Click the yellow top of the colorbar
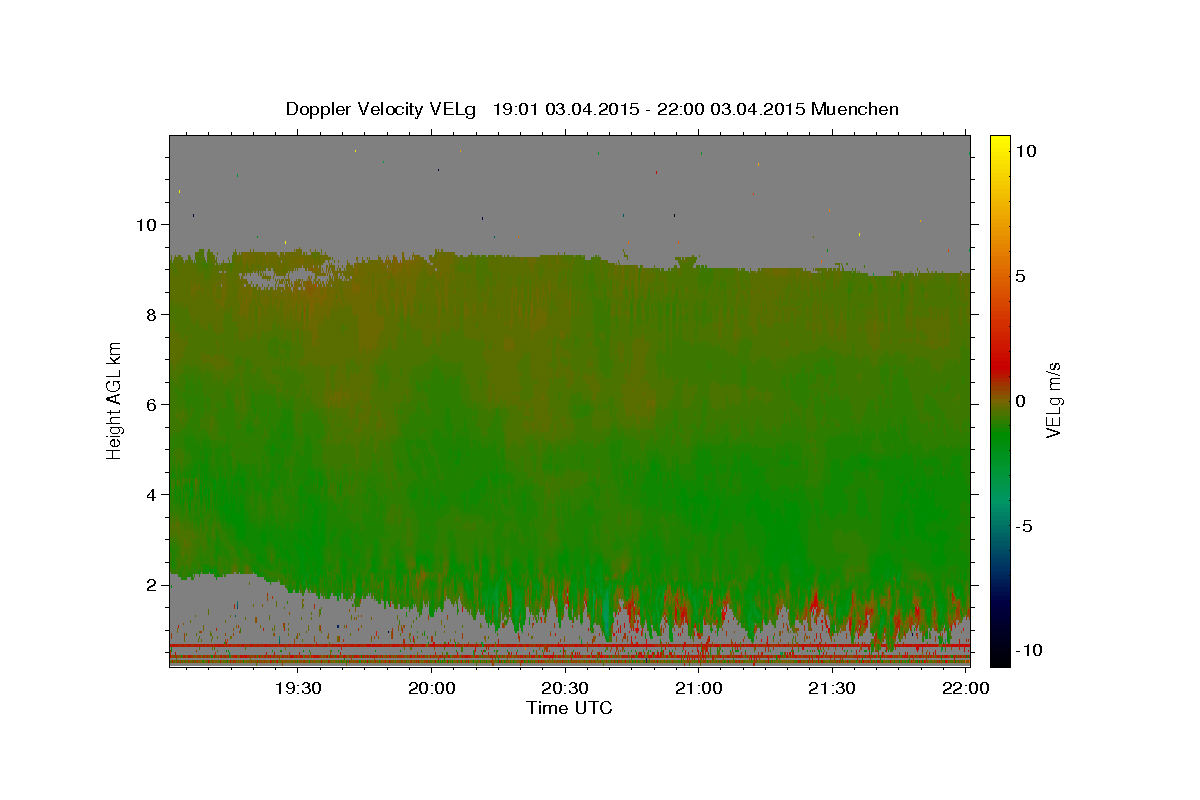 tap(999, 145)
